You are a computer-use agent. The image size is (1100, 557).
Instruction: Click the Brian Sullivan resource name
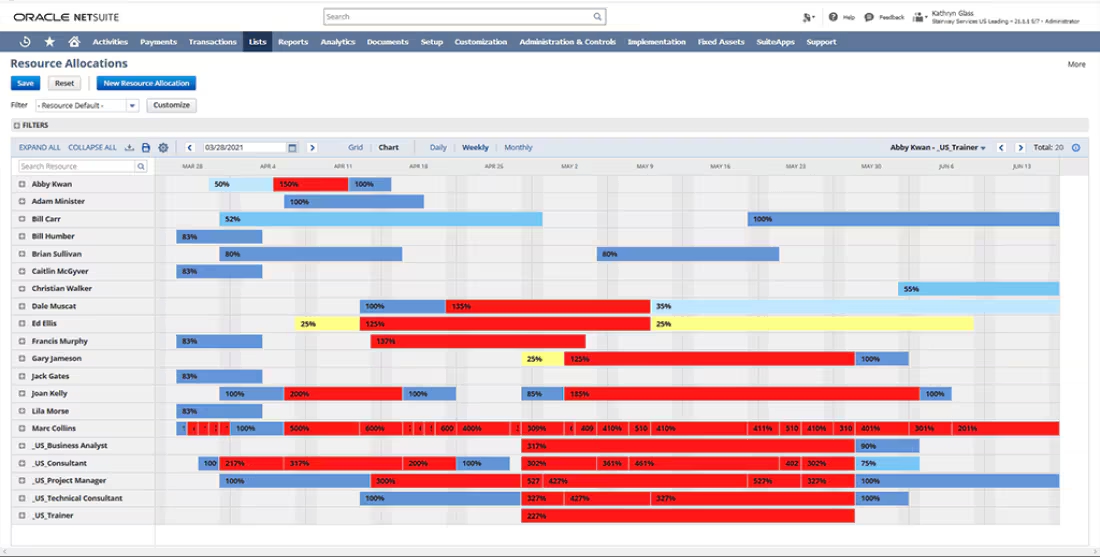click(56, 254)
